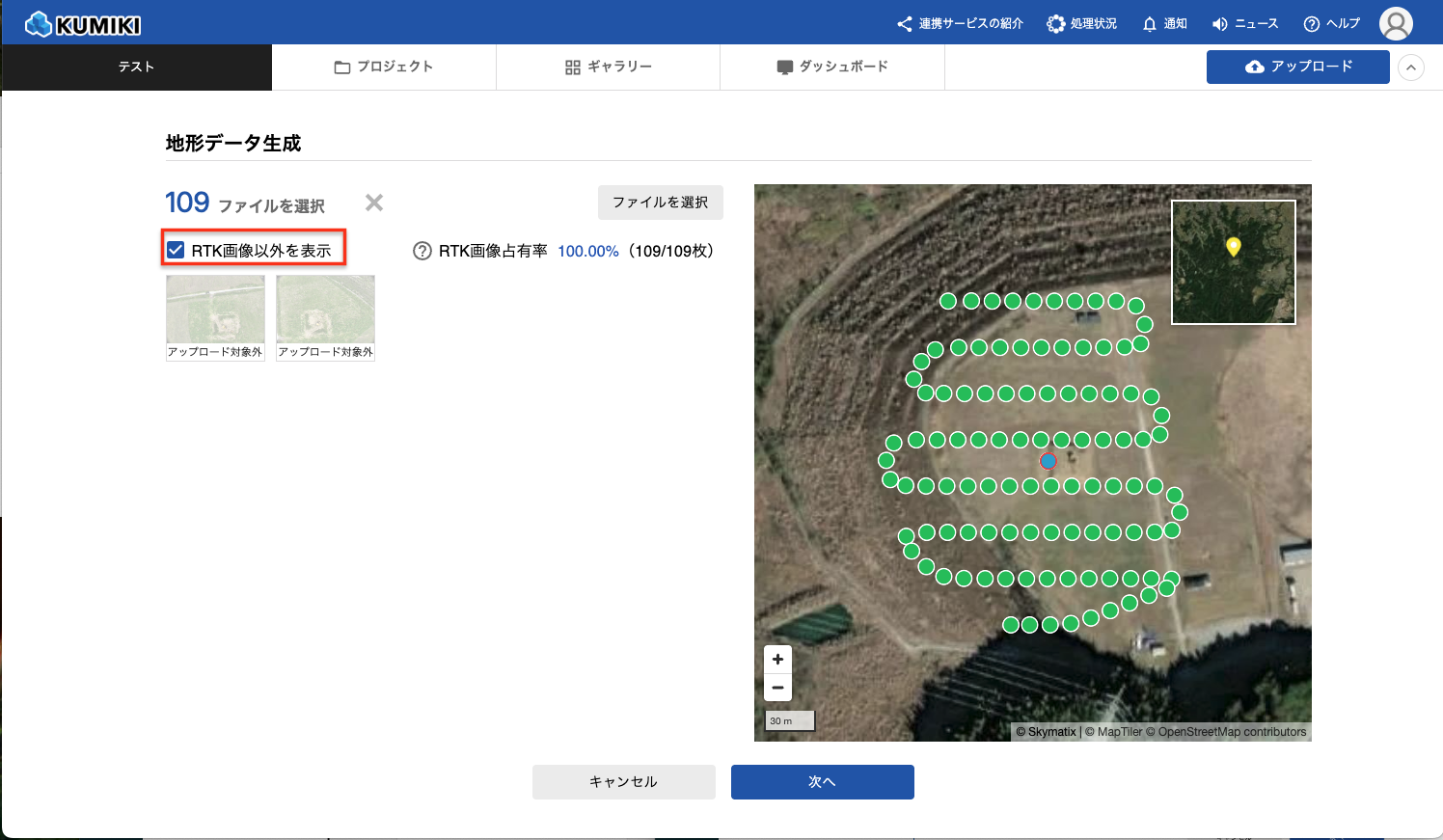This screenshot has height=840, width=1443.
Task: Click the キャンセル button
Action: click(x=623, y=782)
